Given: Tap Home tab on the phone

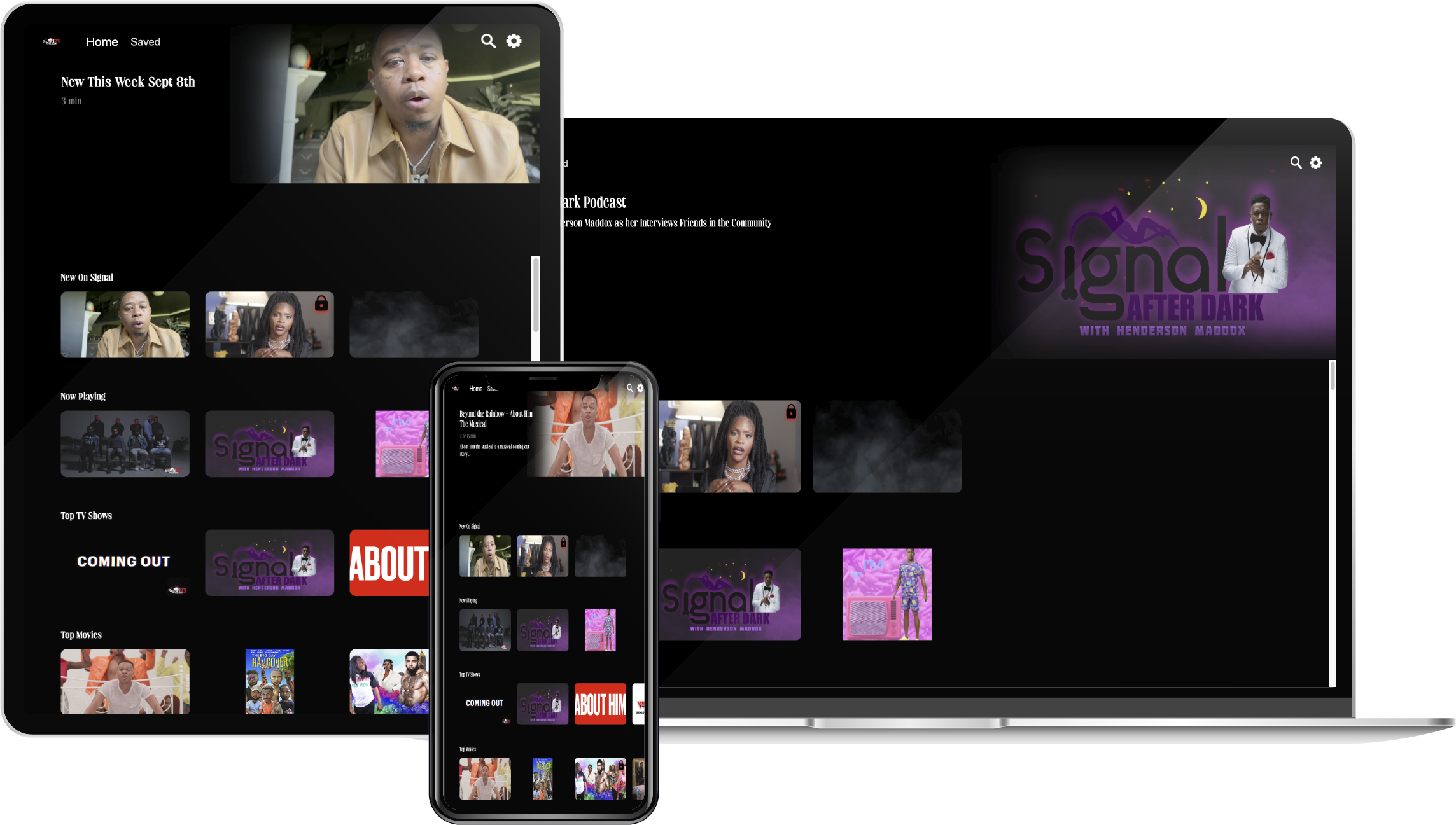Looking at the screenshot, I should (476, 389).
